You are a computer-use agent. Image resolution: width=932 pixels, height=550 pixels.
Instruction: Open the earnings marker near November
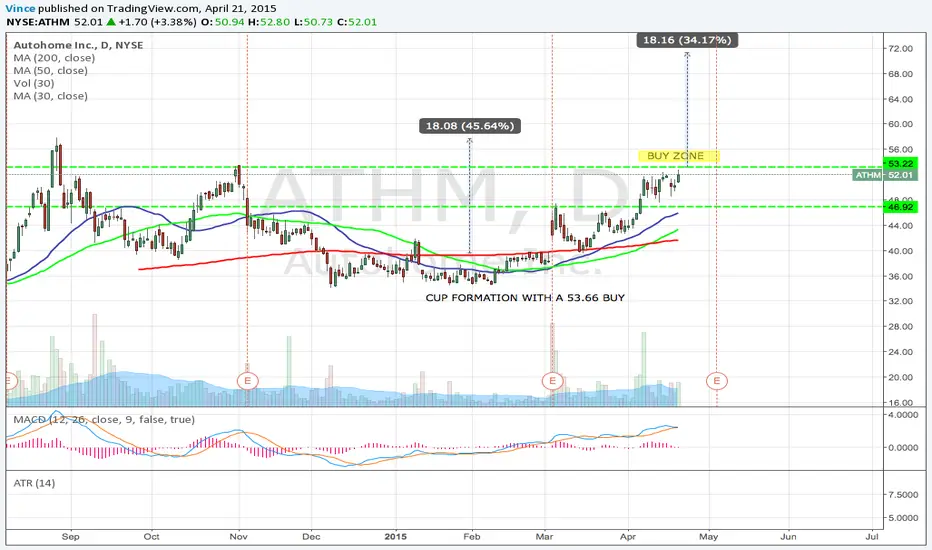pyautogui.click(x=247, y=381)
